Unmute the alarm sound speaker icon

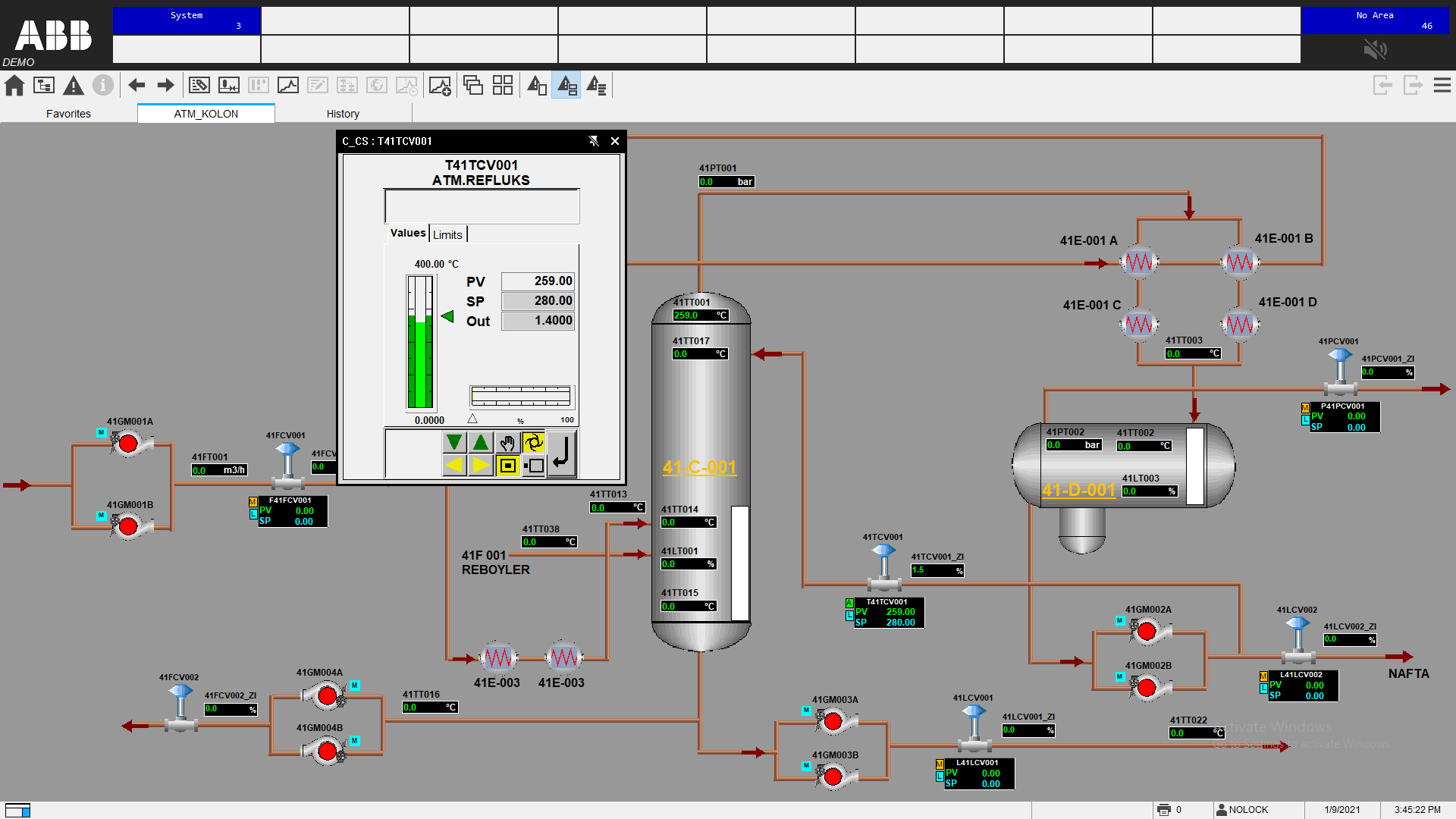tap(1375, 50)
